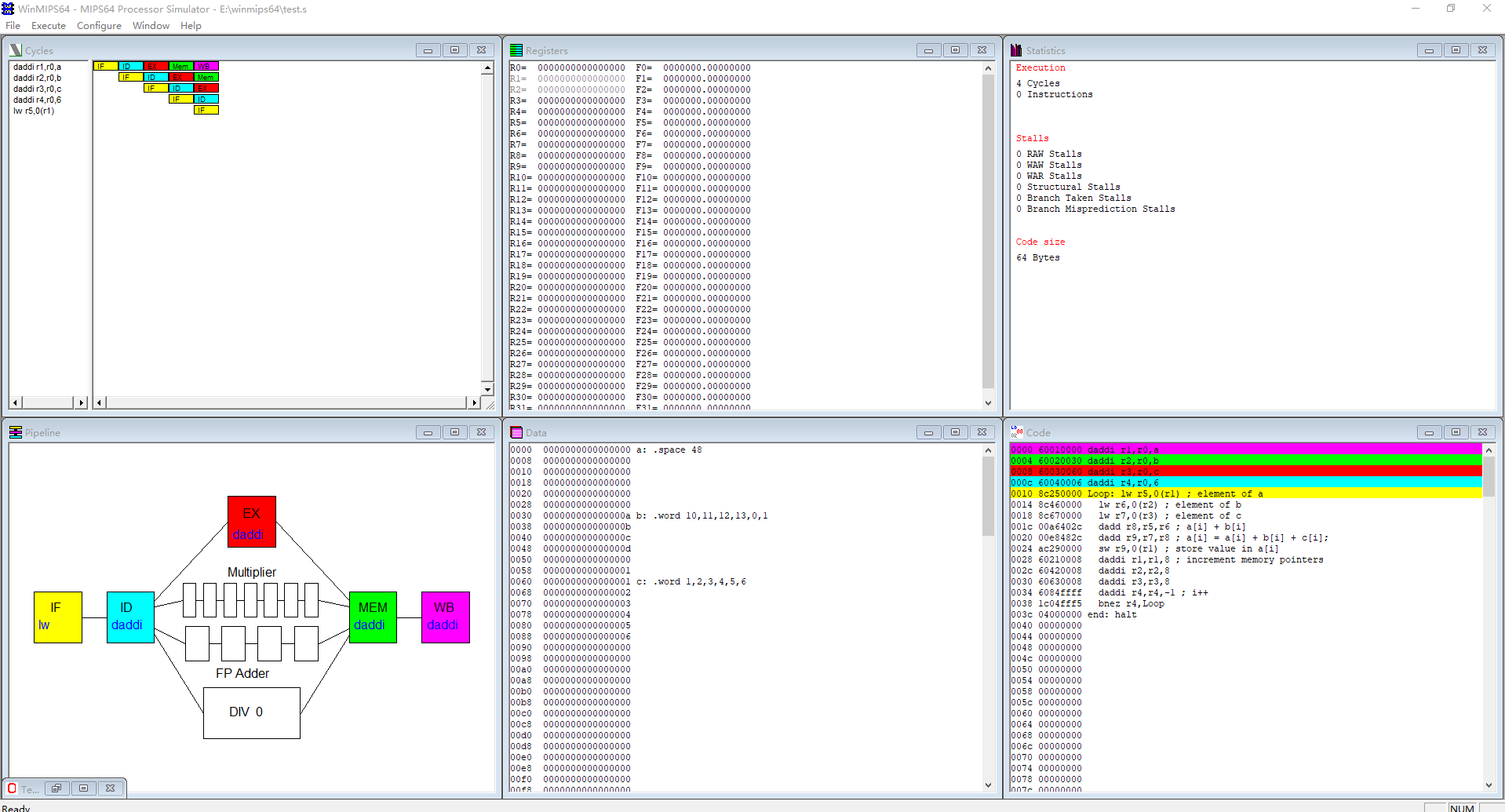Click the NUM indicator in status bar
This screenshot has height=812, width=1505.
click(x=1461, y=807)
